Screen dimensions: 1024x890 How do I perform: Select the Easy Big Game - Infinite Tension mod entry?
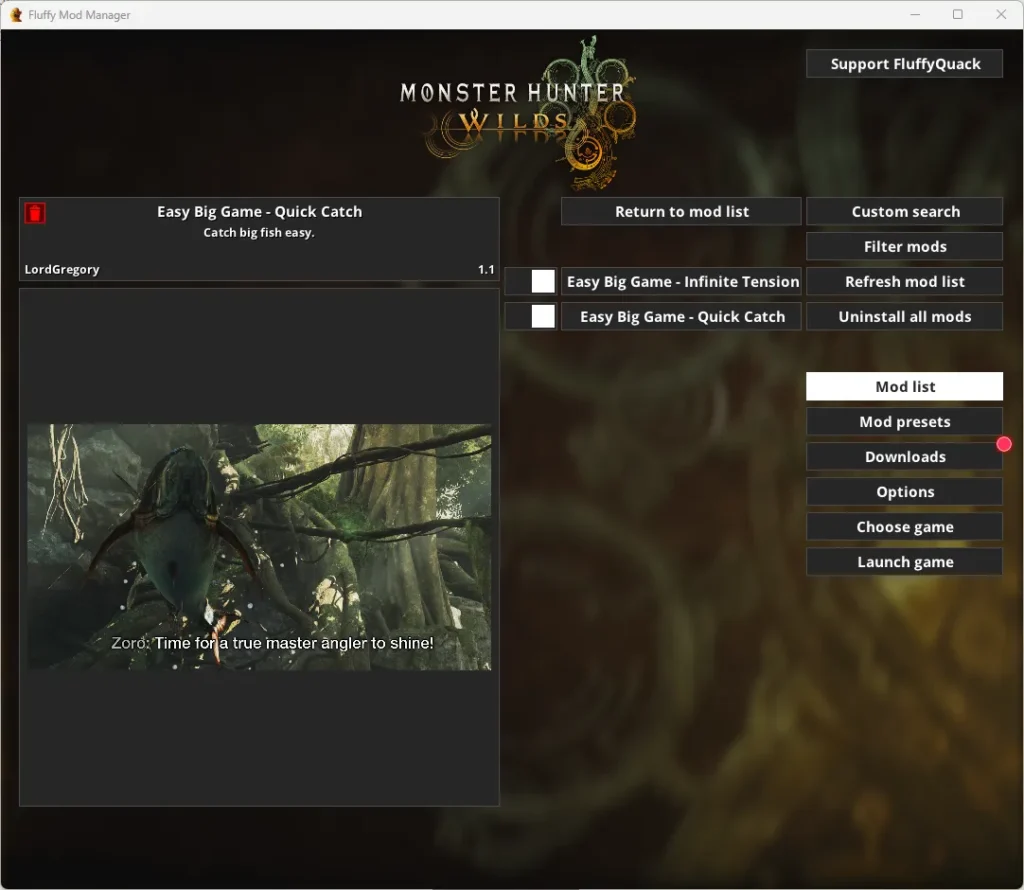681,281
